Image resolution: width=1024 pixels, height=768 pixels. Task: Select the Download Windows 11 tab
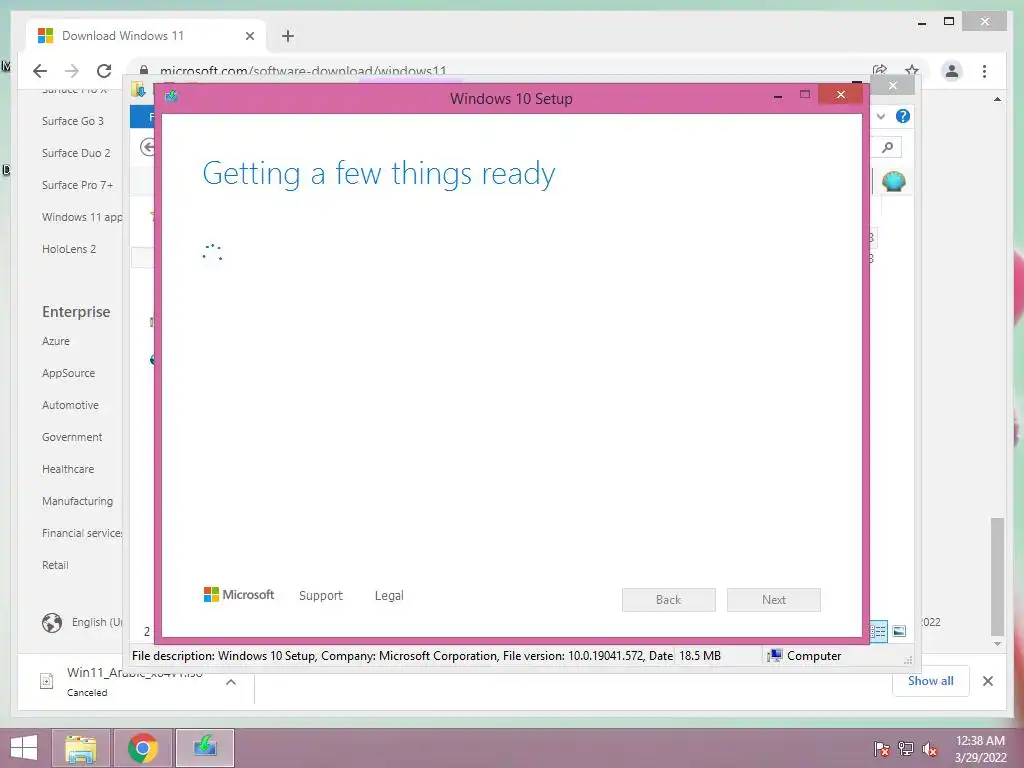tap(146, 36)
